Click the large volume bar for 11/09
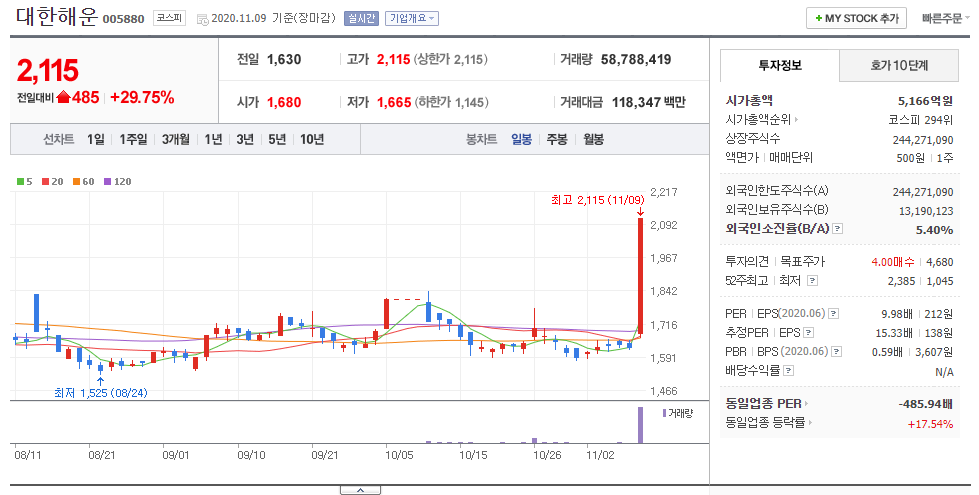The width and height of the screenshot is (979, 495). [640, 425]
